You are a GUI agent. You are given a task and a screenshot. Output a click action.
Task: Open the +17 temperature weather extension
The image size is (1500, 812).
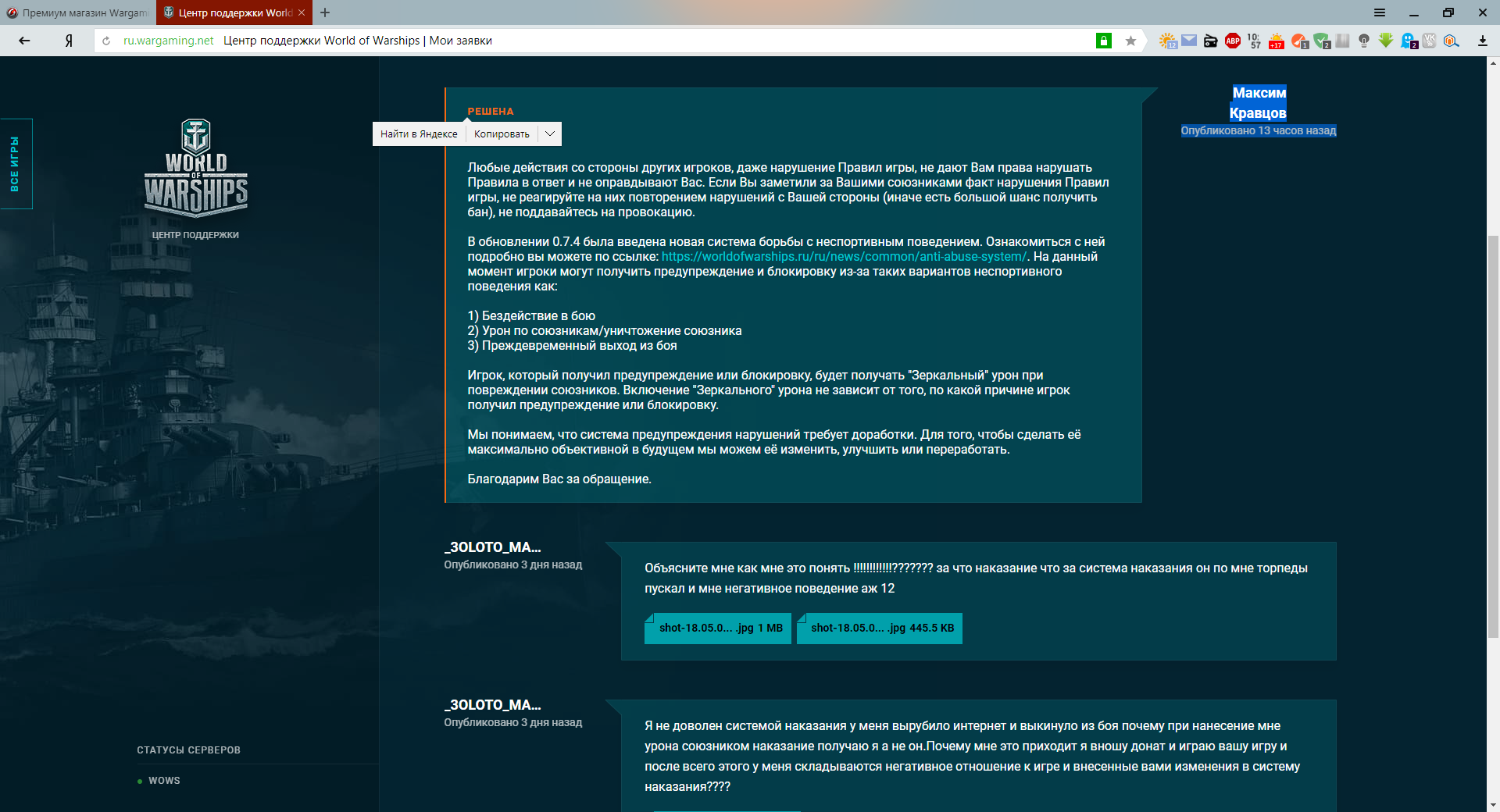[x=1277, y=41]
